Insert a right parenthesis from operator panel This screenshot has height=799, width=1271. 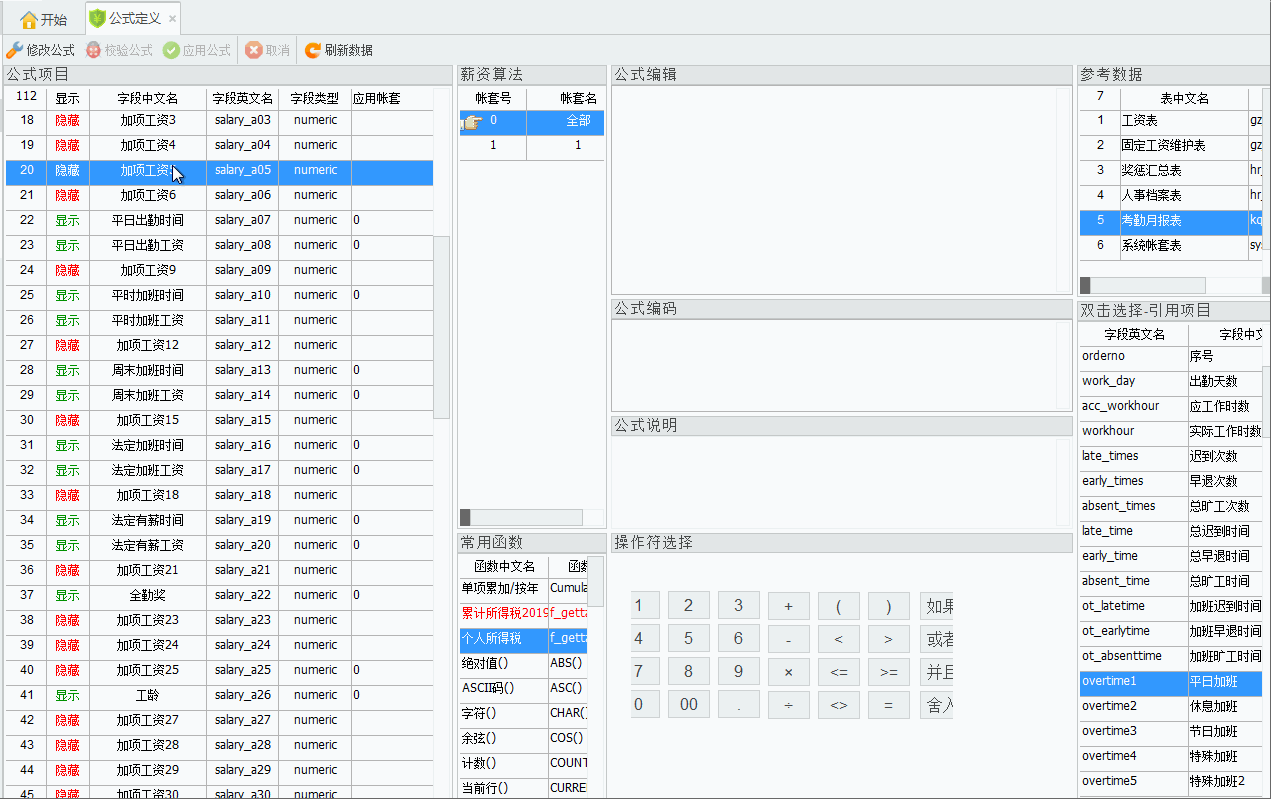tap(889, 606)
